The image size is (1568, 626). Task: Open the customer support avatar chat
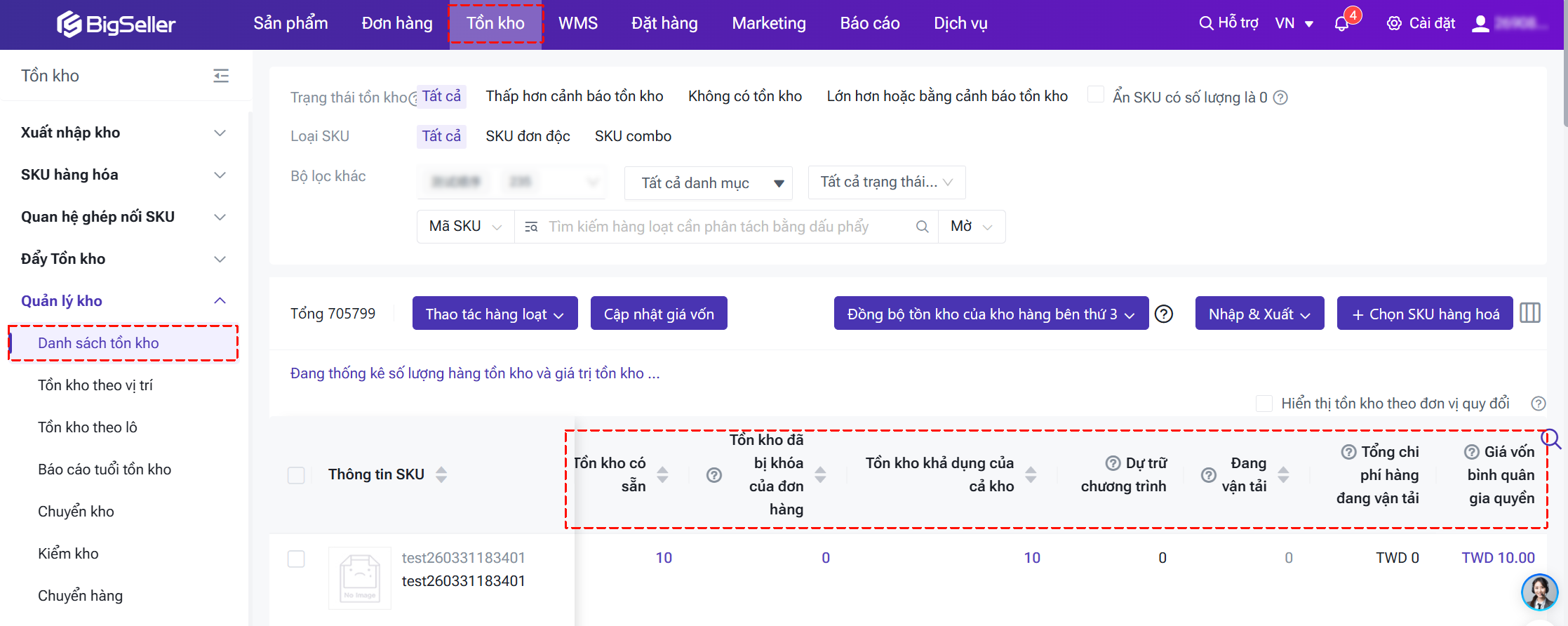(1539, 592)
